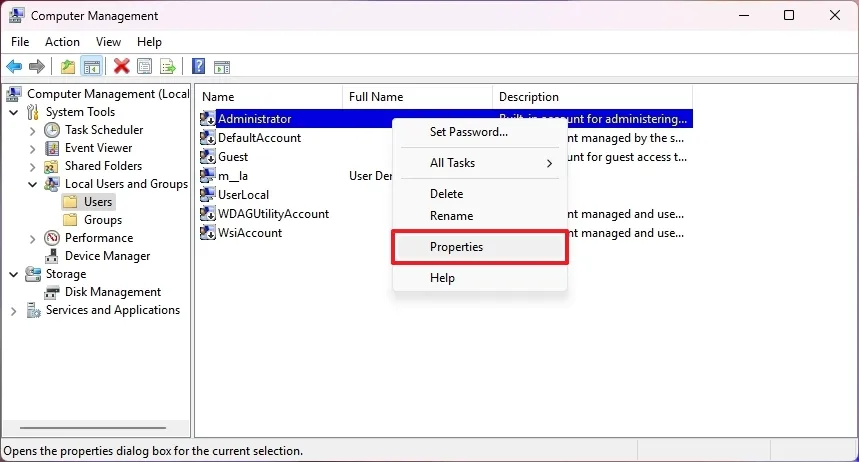Click the Forward arrow toolbar icon
This screenshot has width=859, height=462.
coord(37,67)
